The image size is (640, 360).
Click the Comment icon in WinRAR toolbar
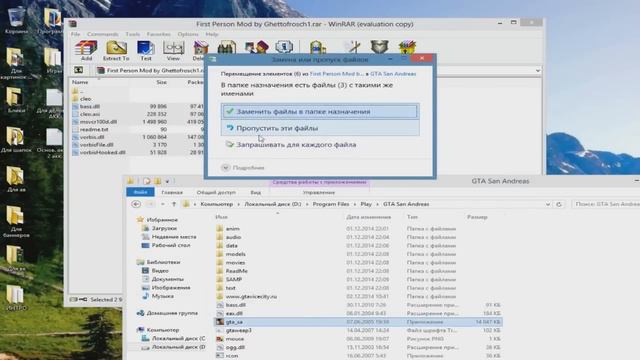click(x=352, y=47)
